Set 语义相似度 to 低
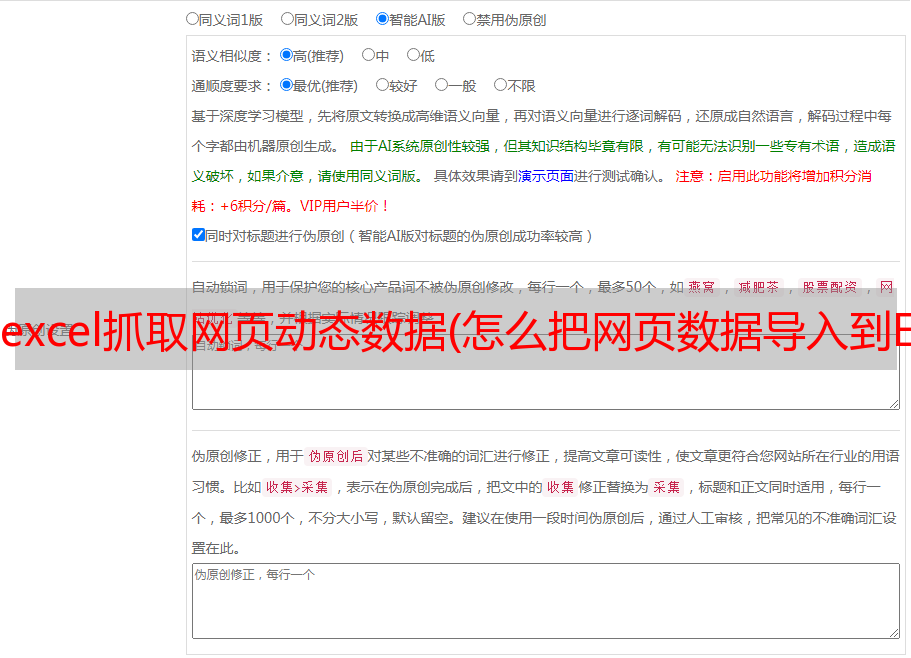This screenshot has height=658, width=911. (x=413, y=55)
